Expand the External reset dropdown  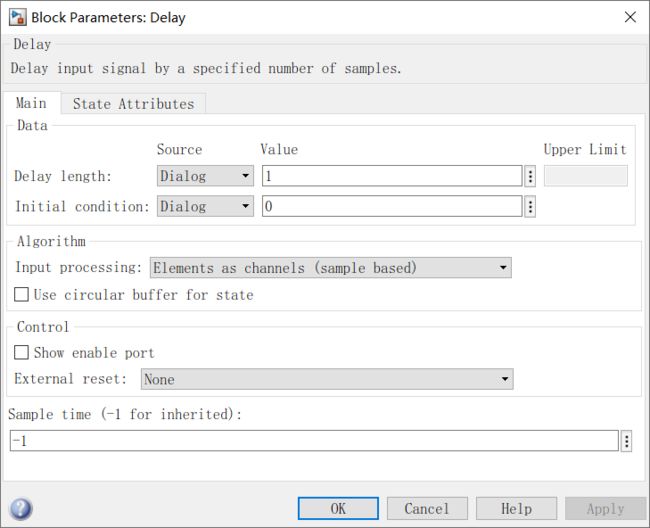[326, 380]
